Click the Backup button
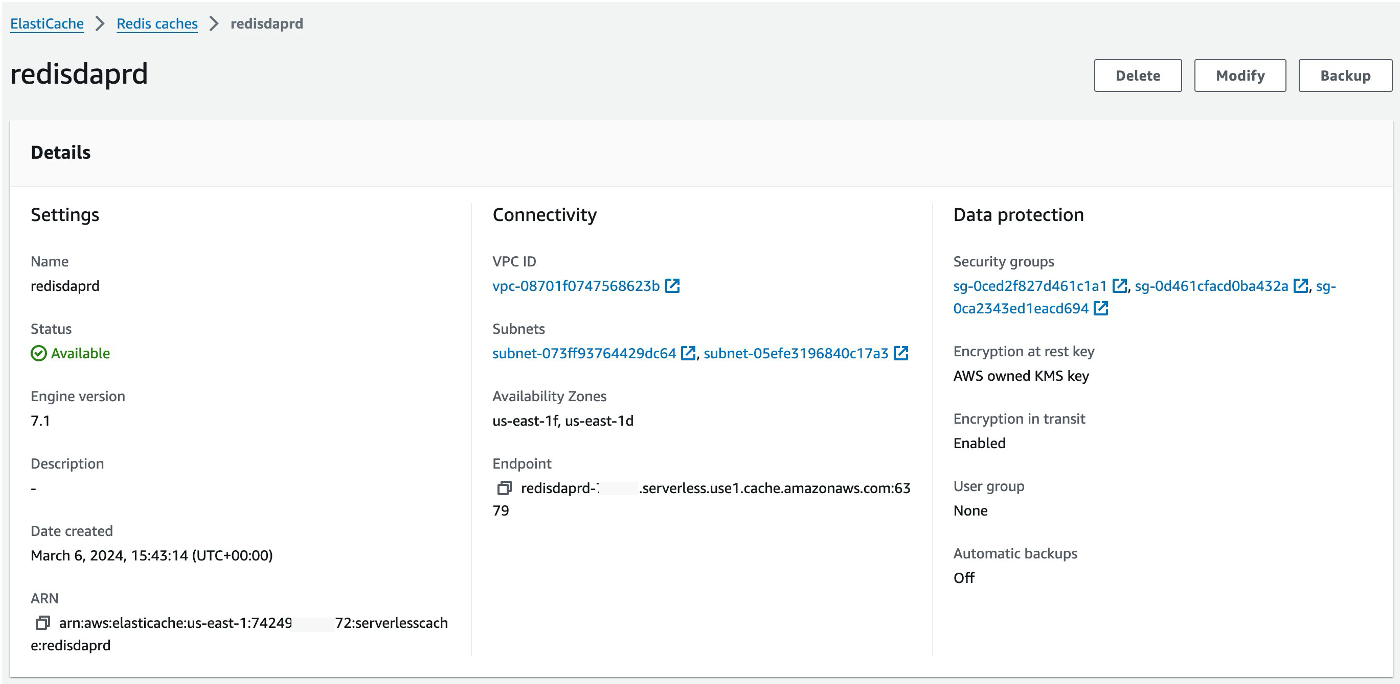Screen dimensions: 1400x684 click(x=1345, y=76)
